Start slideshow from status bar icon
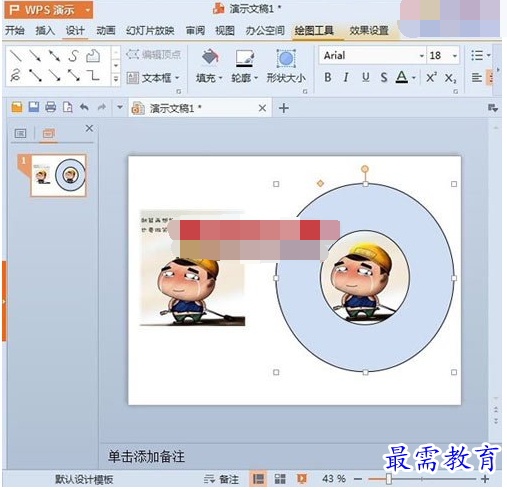Viewport: 507px width, 490px height. pos(302,479)
